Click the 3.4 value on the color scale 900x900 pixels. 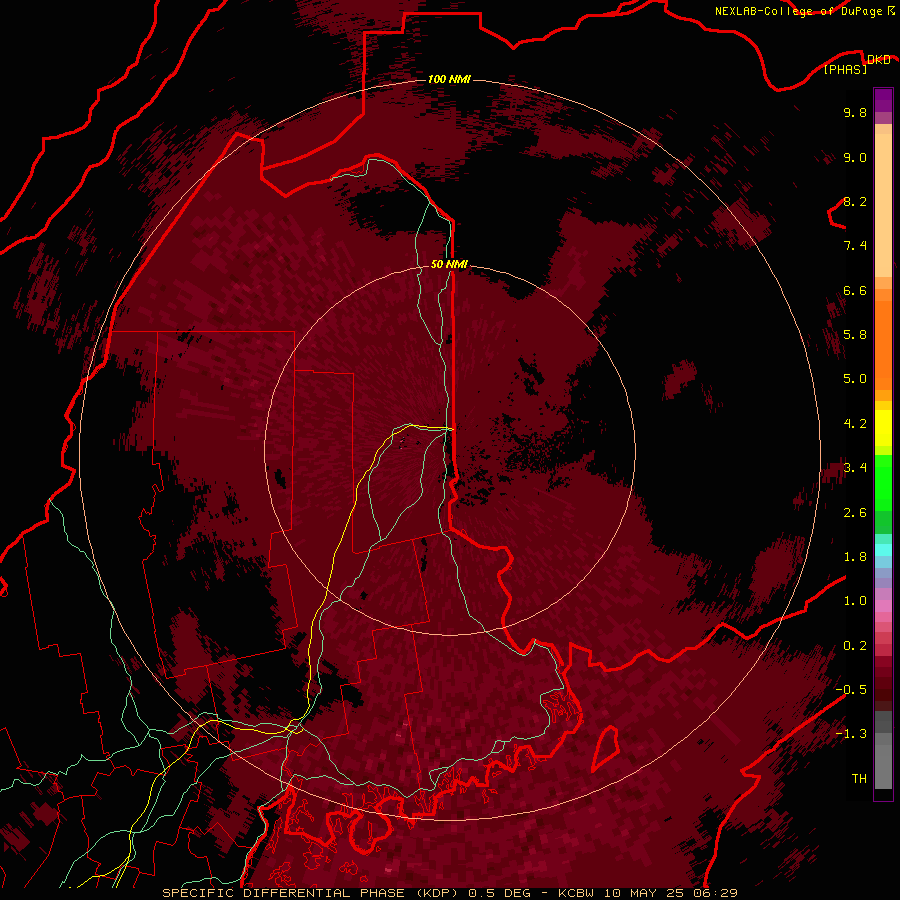pyautogui.click(x=855, y=468)
